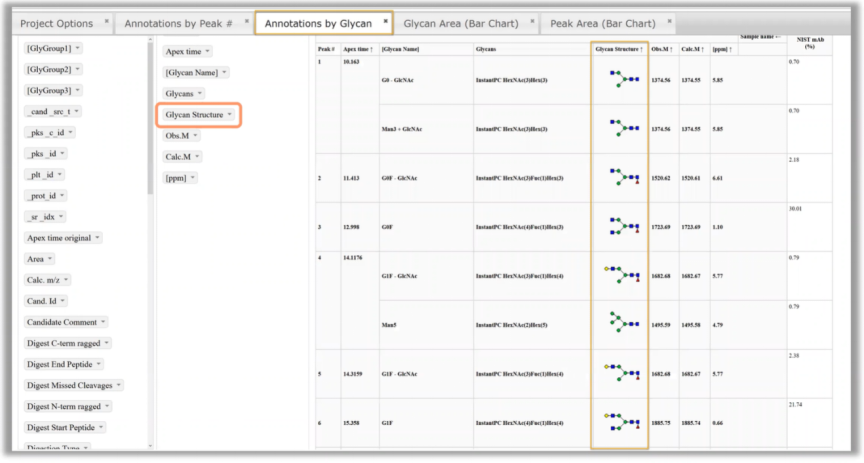The image size is (864, 463).
Task: Open the Candidate Comment field dropdown
Action: (103, 322)
